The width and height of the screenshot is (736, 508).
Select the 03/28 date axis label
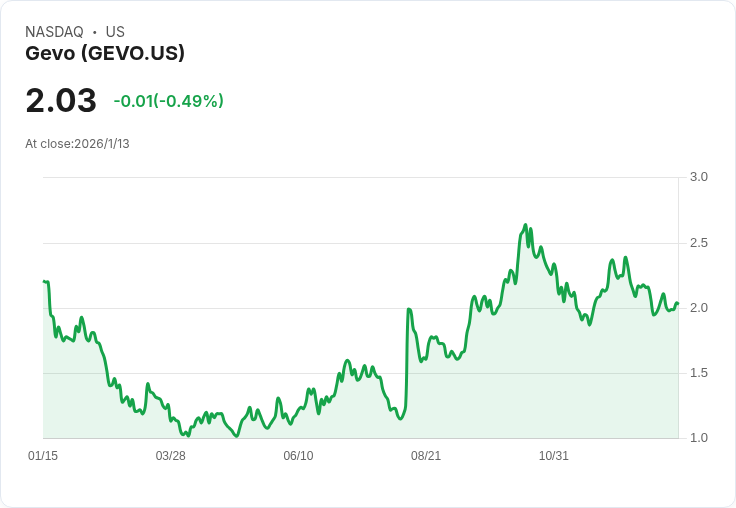point(170,456)
